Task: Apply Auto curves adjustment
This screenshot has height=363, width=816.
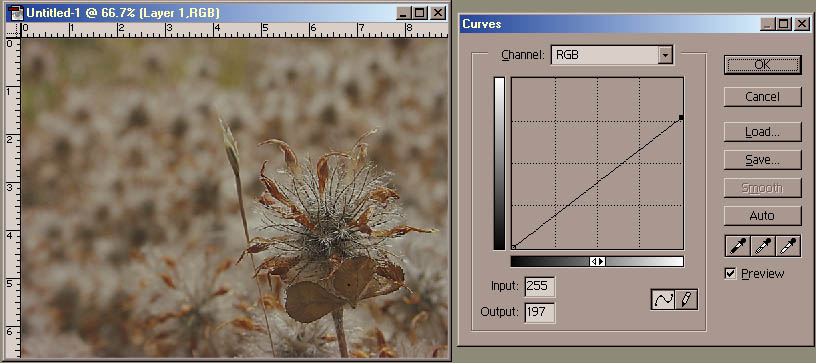Action: (762, 216)
